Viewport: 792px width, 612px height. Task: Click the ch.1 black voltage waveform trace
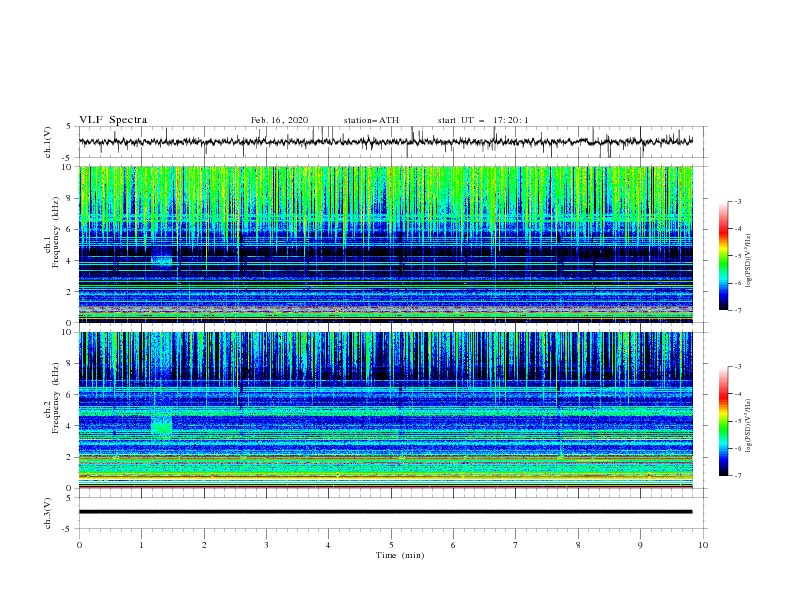pos(385,142)
